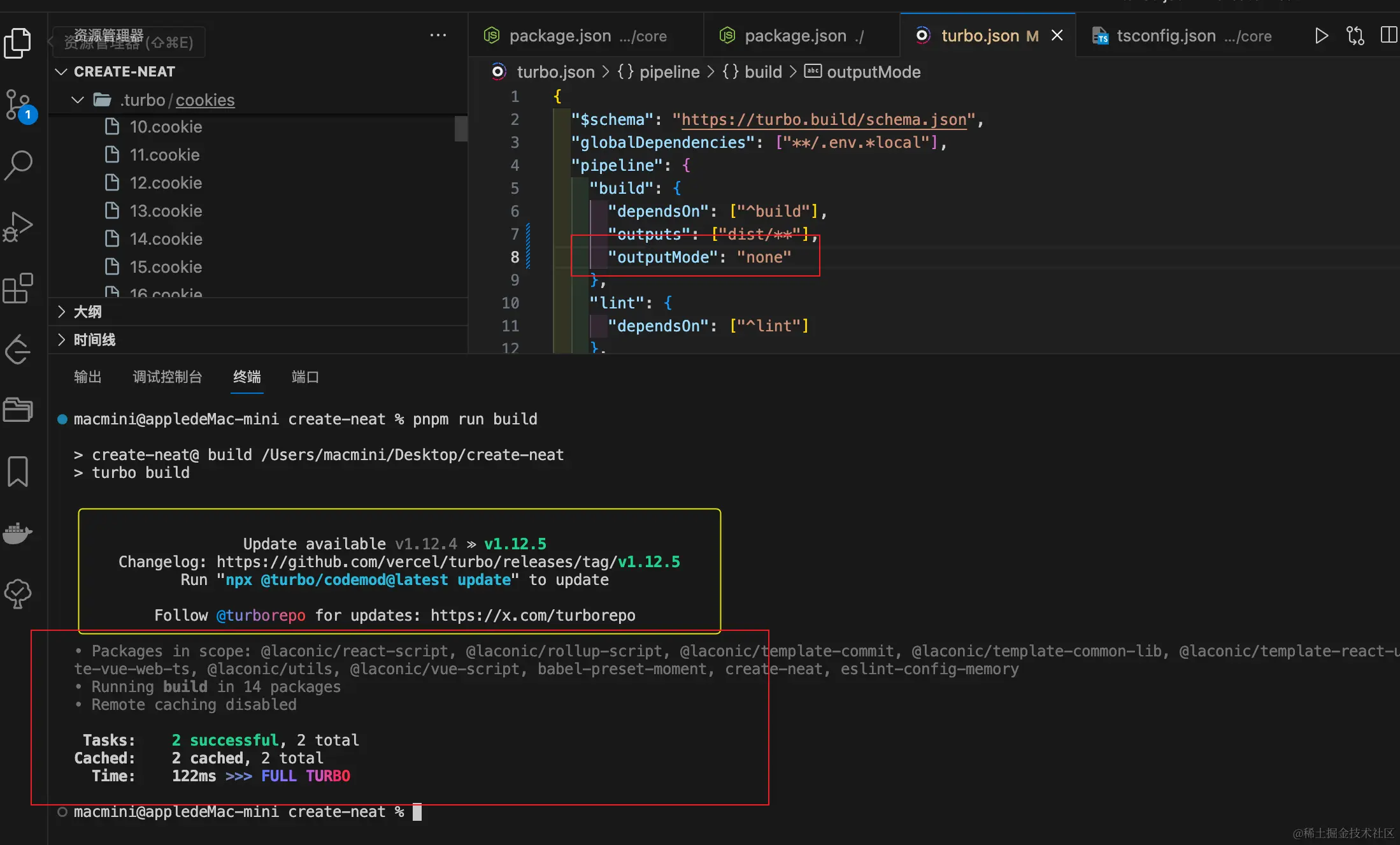Viewport: 1400px width, 845px height.
Task: Click the cookies folder name link
Action: 205,100
